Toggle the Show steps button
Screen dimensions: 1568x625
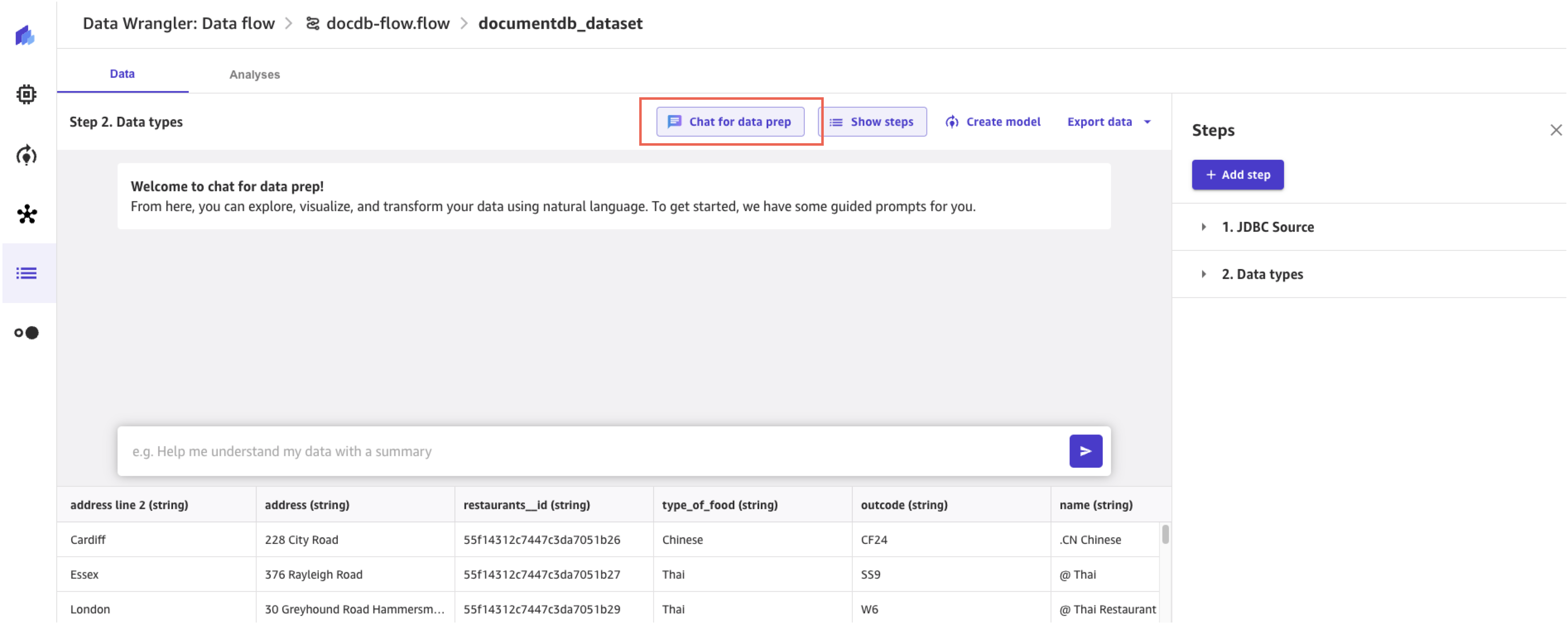pyautogui.click(x=872, y=122)
